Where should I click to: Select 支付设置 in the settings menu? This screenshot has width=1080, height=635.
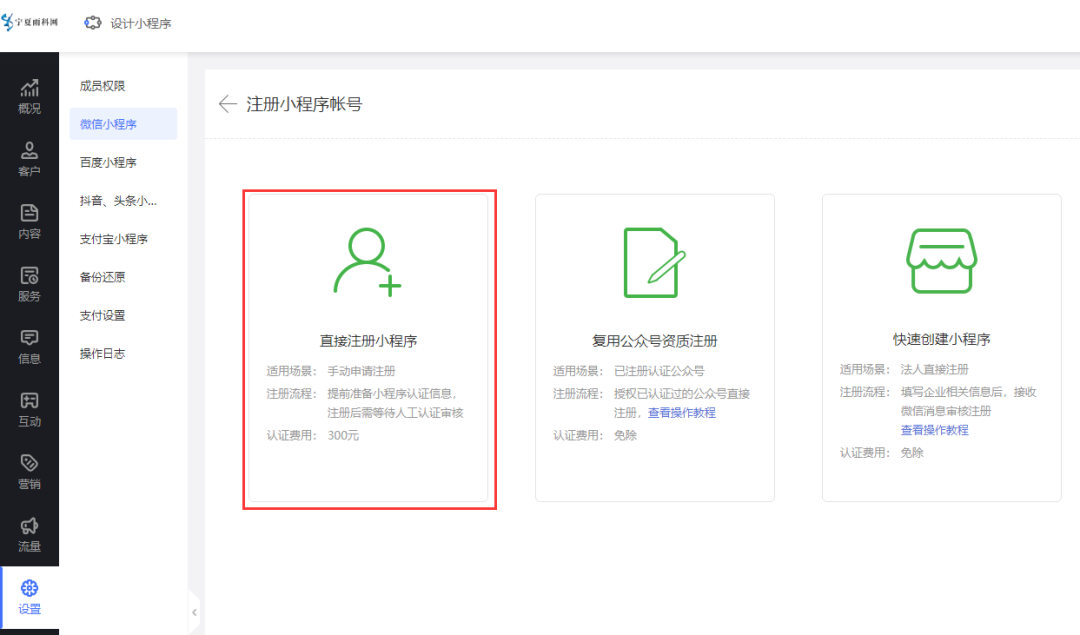[102, 315]
